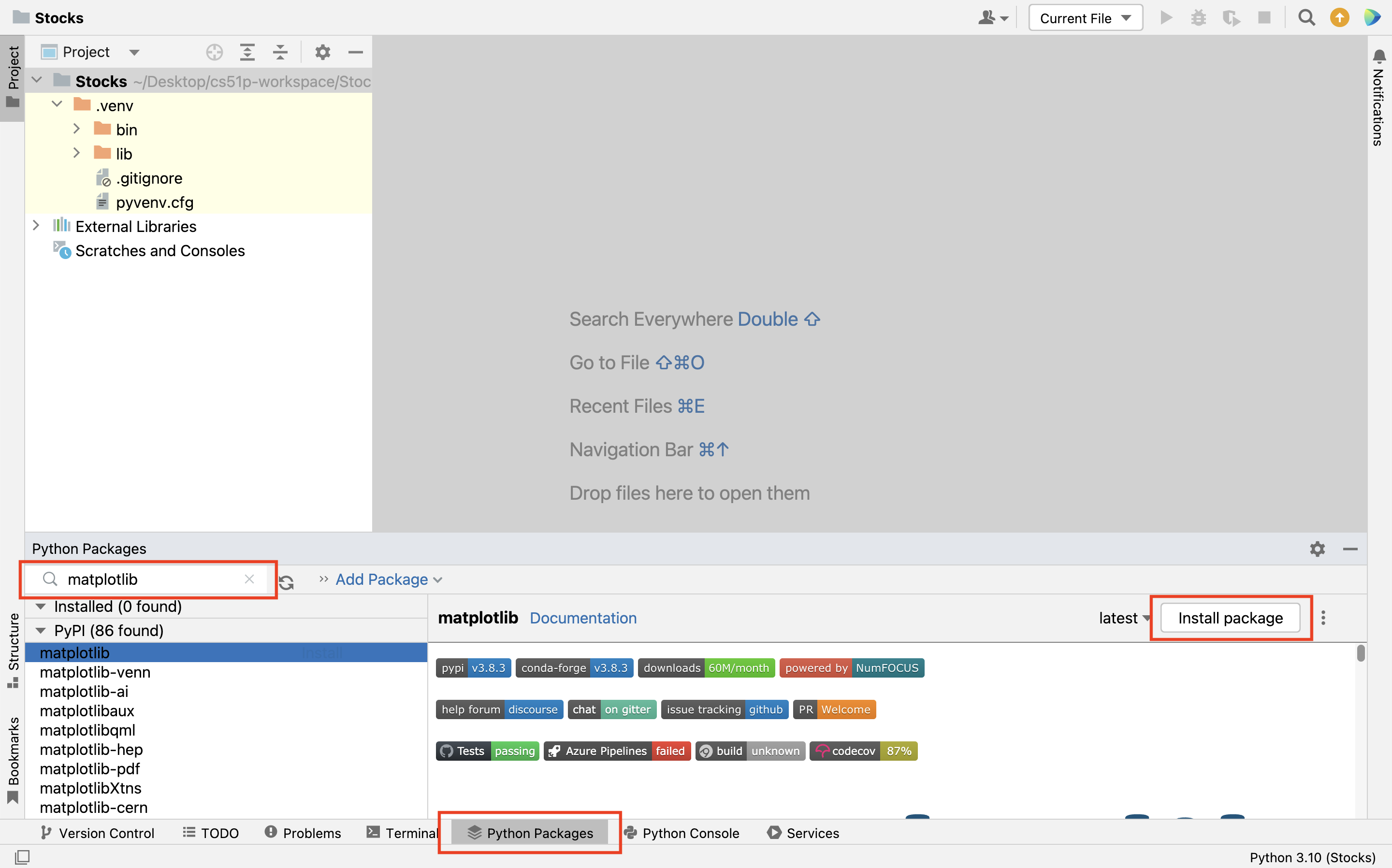
Task: Click the IDE update arrow icon
Action: [x=1340, y=18]
